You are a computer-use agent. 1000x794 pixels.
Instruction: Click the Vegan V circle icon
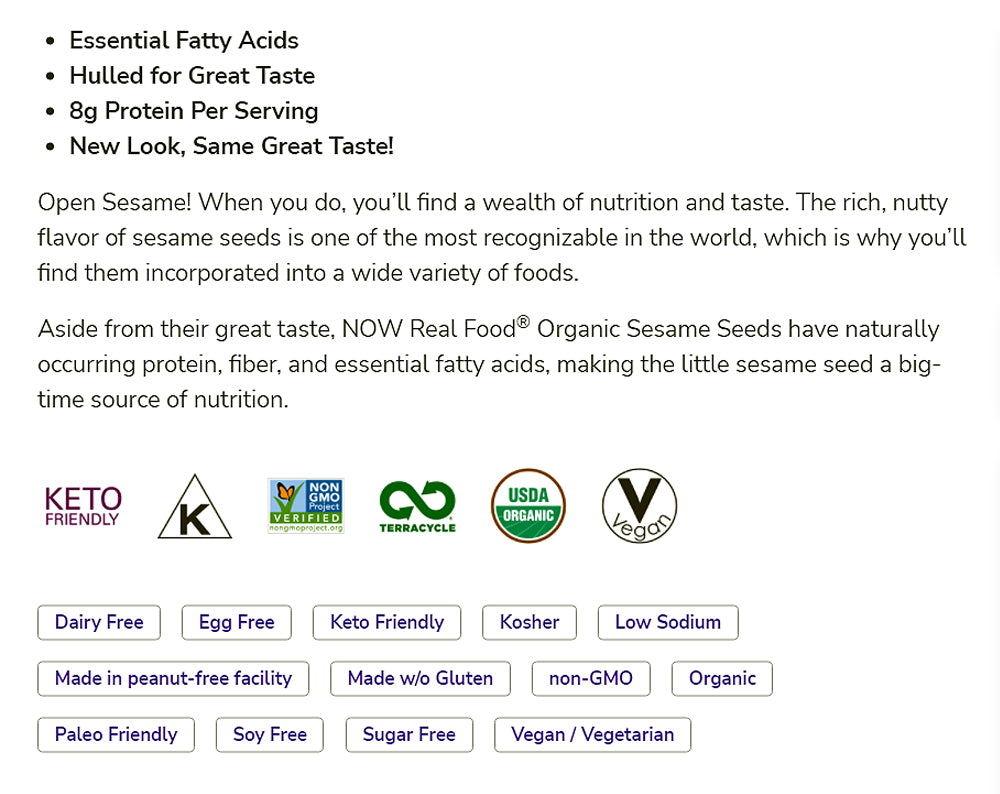639,507
